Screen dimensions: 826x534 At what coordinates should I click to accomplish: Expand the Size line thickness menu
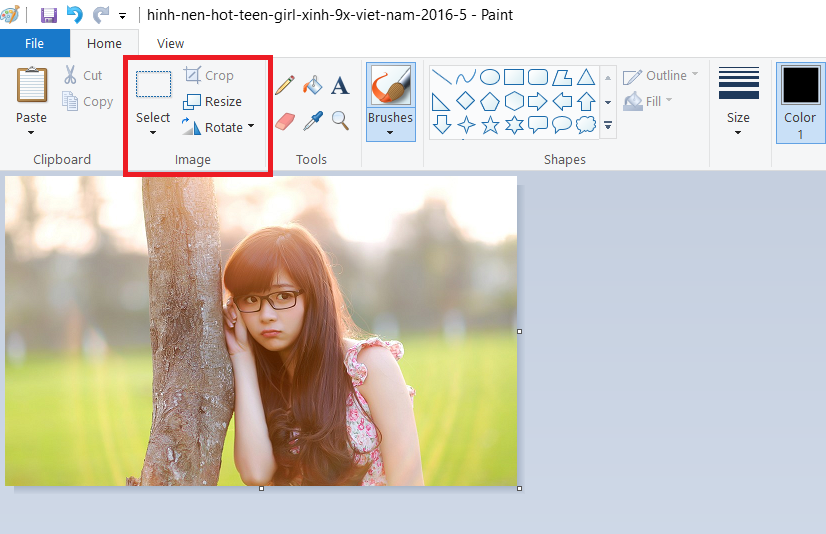[738, 131]
